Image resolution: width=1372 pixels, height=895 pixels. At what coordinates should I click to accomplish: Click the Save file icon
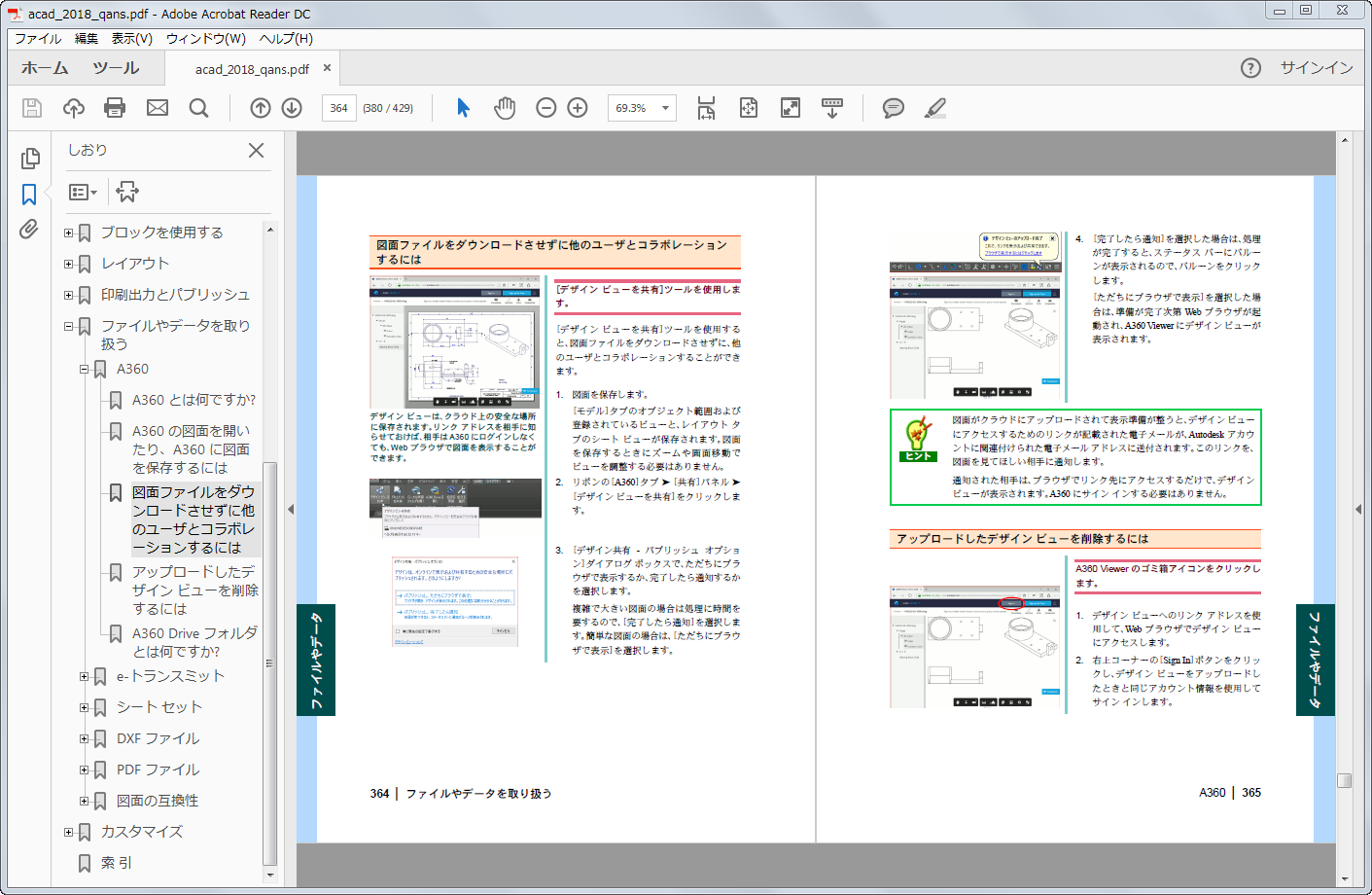(32, 108)
